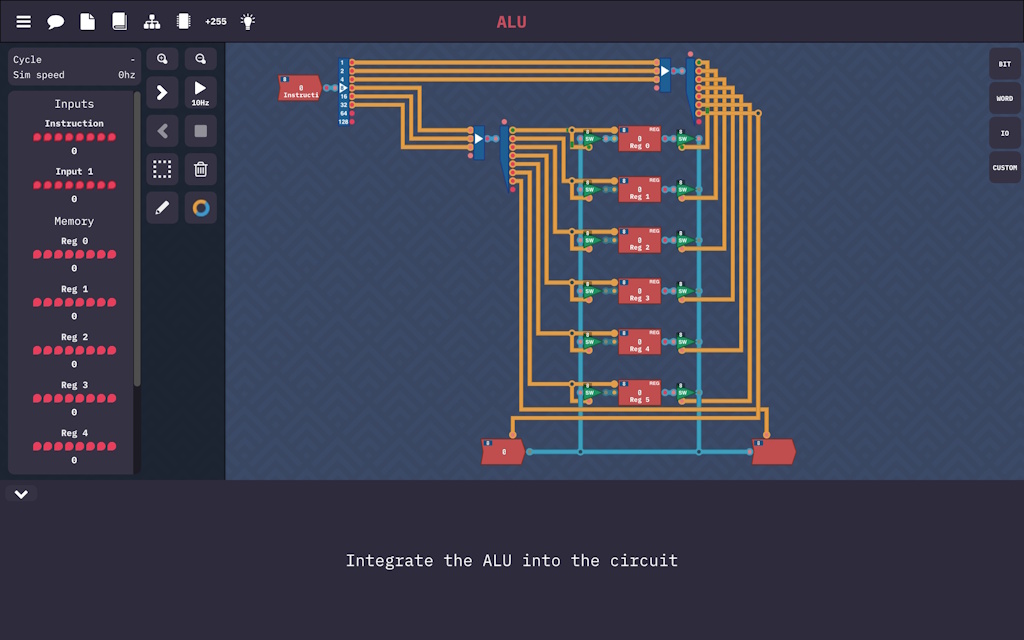Click the trash delete icon
This screenshot has height=640, width=1024.
tap(200, 170)
